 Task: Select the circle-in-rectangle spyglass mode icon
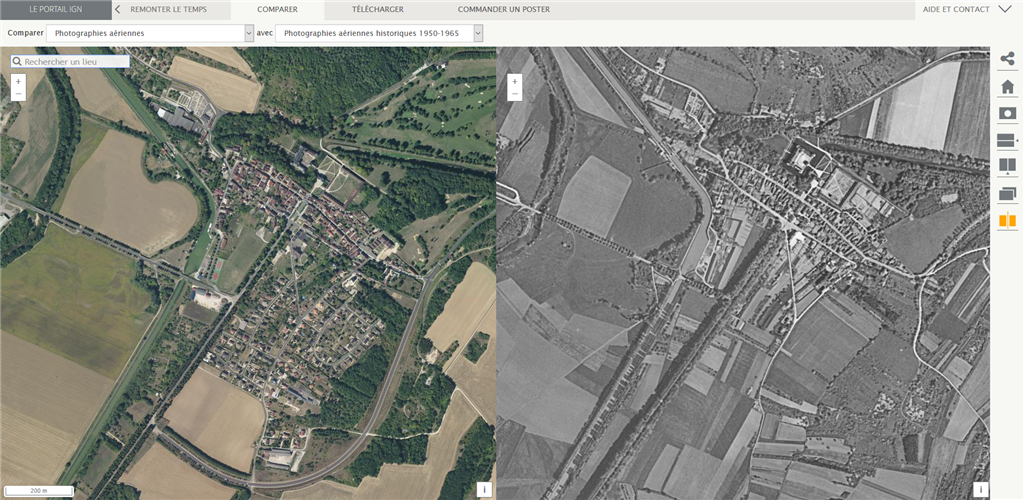1007,113
